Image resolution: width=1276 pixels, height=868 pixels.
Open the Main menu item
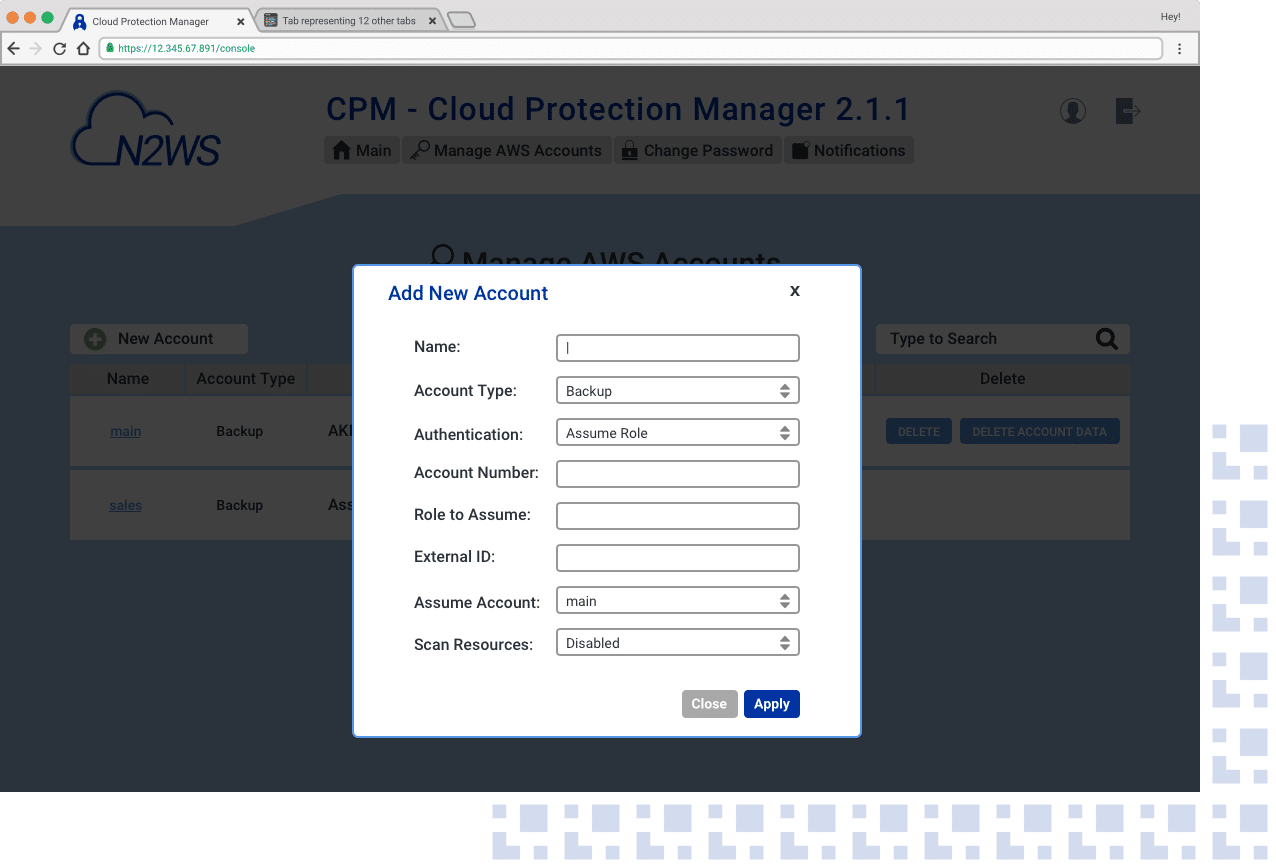361,151
